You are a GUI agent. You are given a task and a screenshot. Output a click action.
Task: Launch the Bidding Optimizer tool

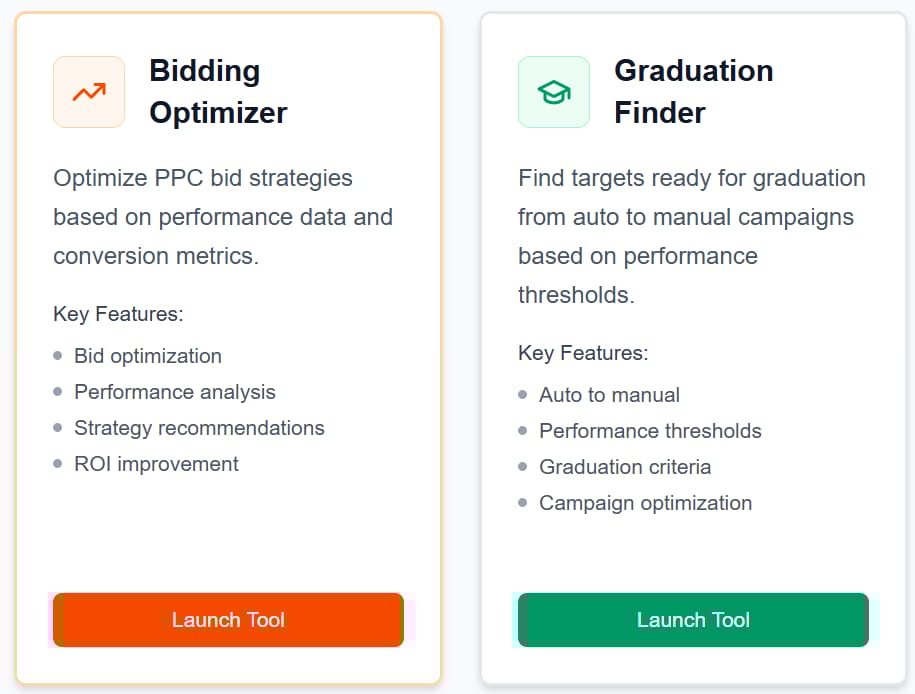228,620
